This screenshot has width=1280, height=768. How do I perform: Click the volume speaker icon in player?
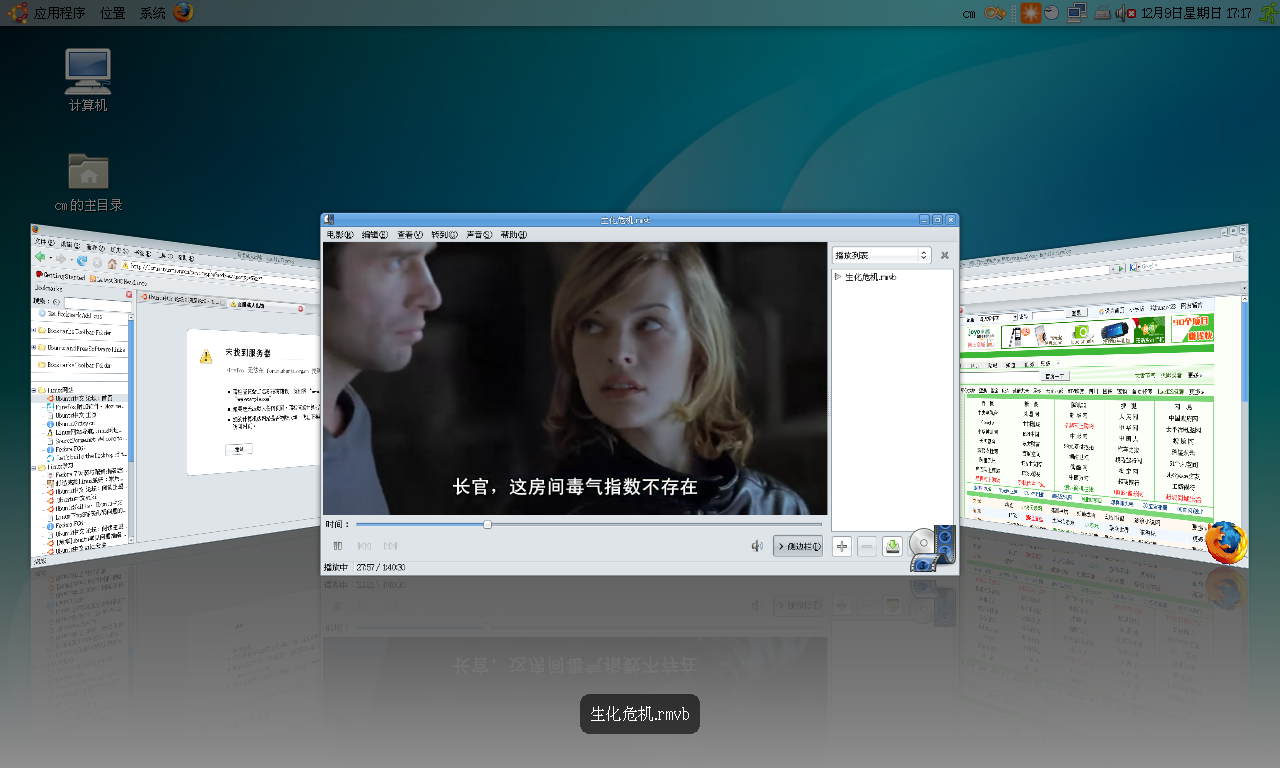coord(757,546)
